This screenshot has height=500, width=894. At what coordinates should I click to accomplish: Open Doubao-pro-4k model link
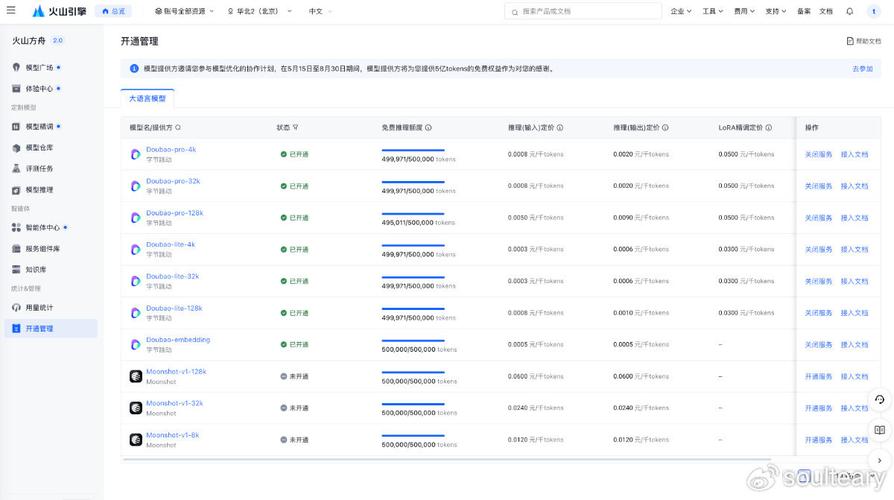tap(170, 149)
